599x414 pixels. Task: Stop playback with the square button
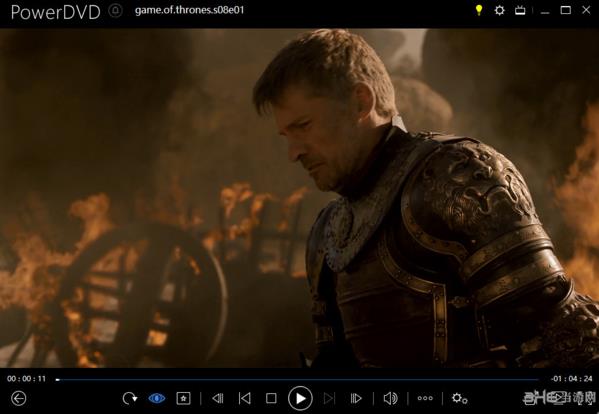click(x=271, y=398)
